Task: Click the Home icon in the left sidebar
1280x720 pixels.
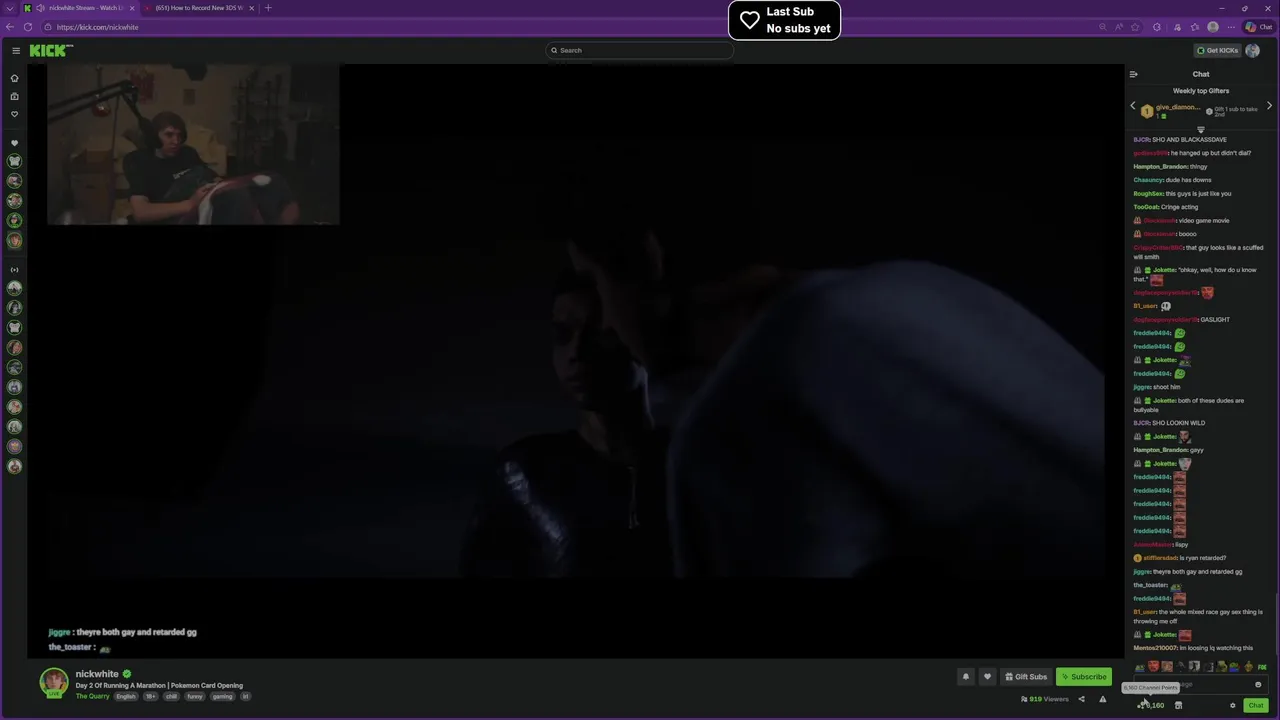Action: click(14, 78)
